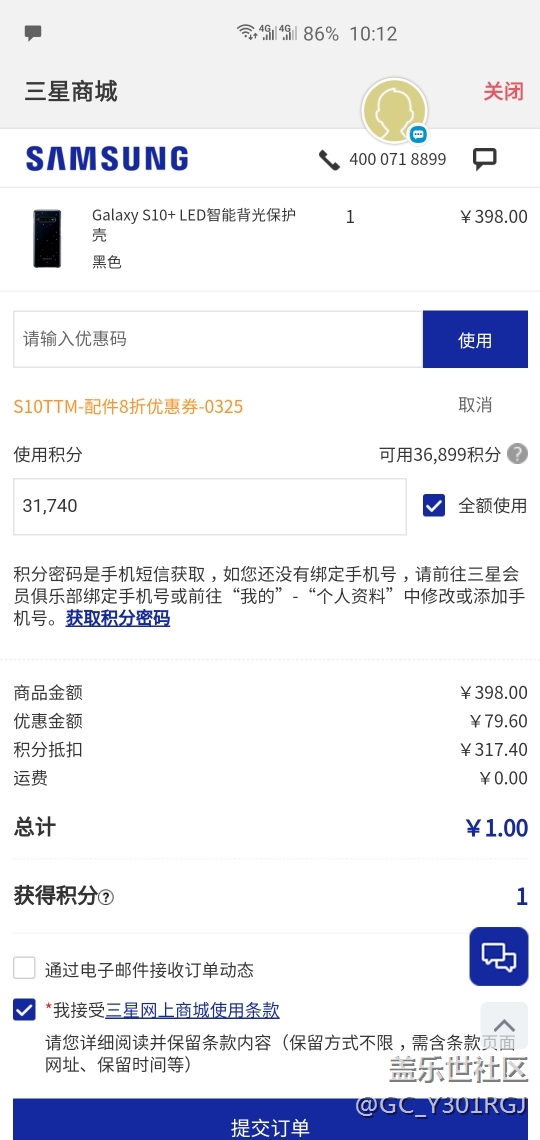The image size is (540, 1140).
Task: Click the question mark next to 获得积分
Action: 106,897
